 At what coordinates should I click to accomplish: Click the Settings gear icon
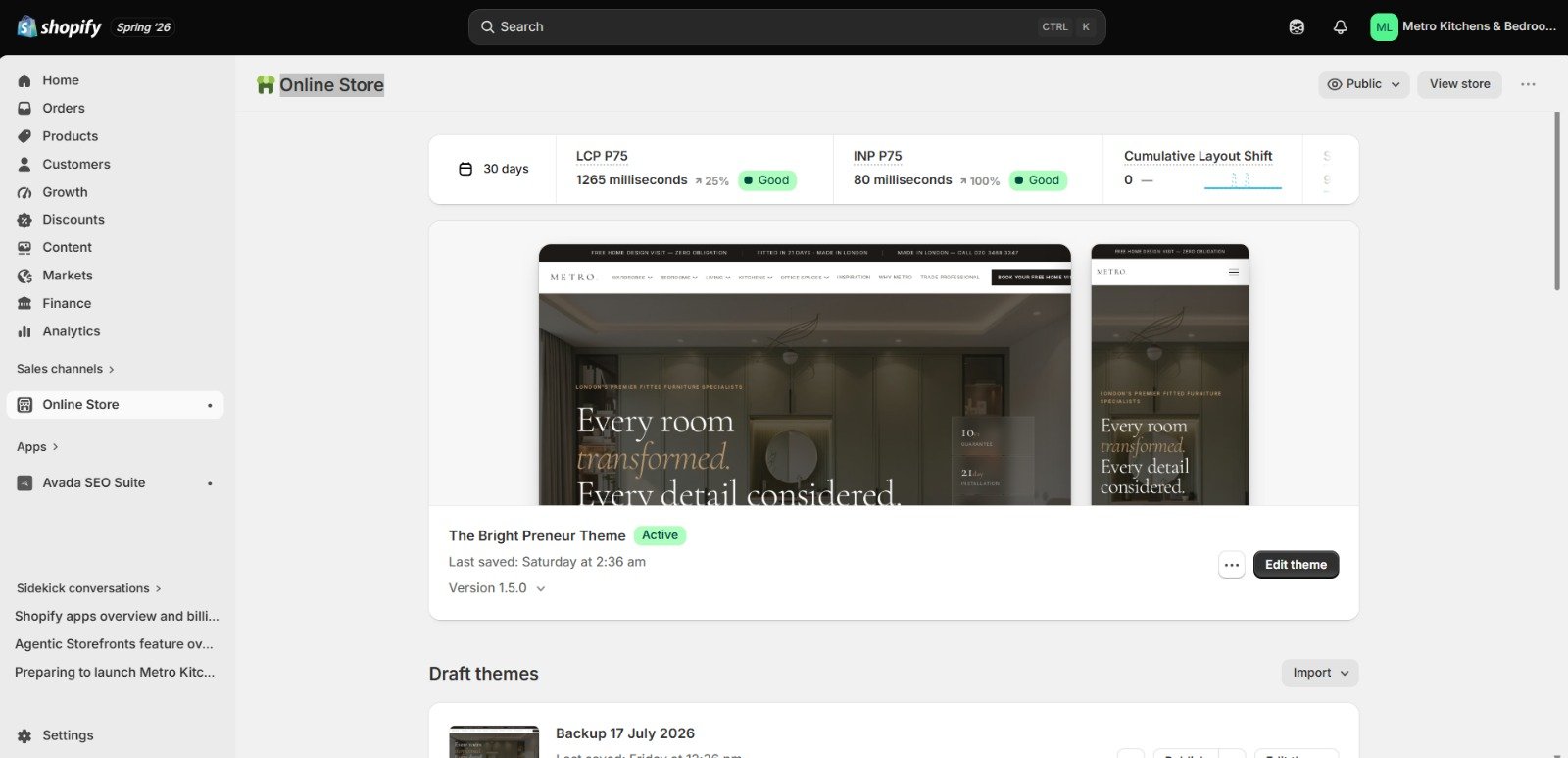click(24, 735)
